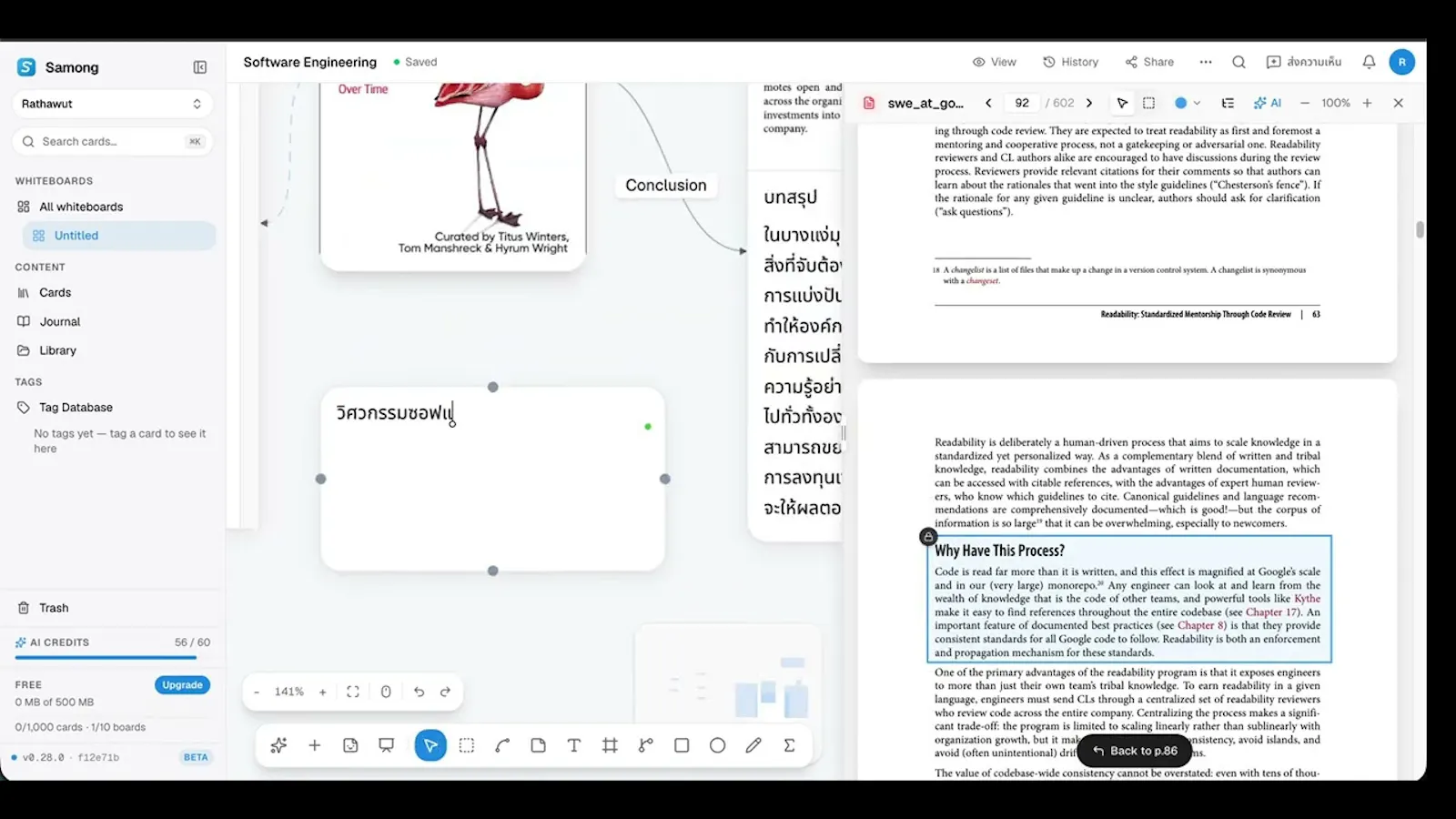Select the Frame tool

click(x=610, y=745)
